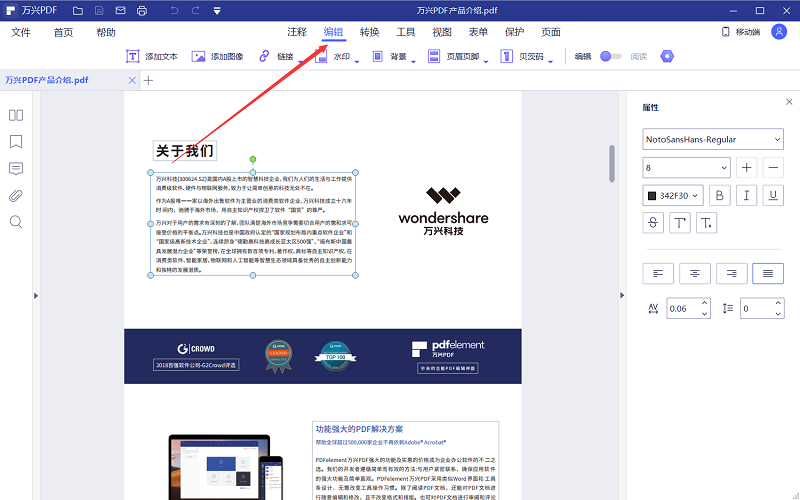Image resolution: width=800 pixels, height=500 pixels.
Task: Close the 属性 properties panel
Action: (x=789, y=102)
